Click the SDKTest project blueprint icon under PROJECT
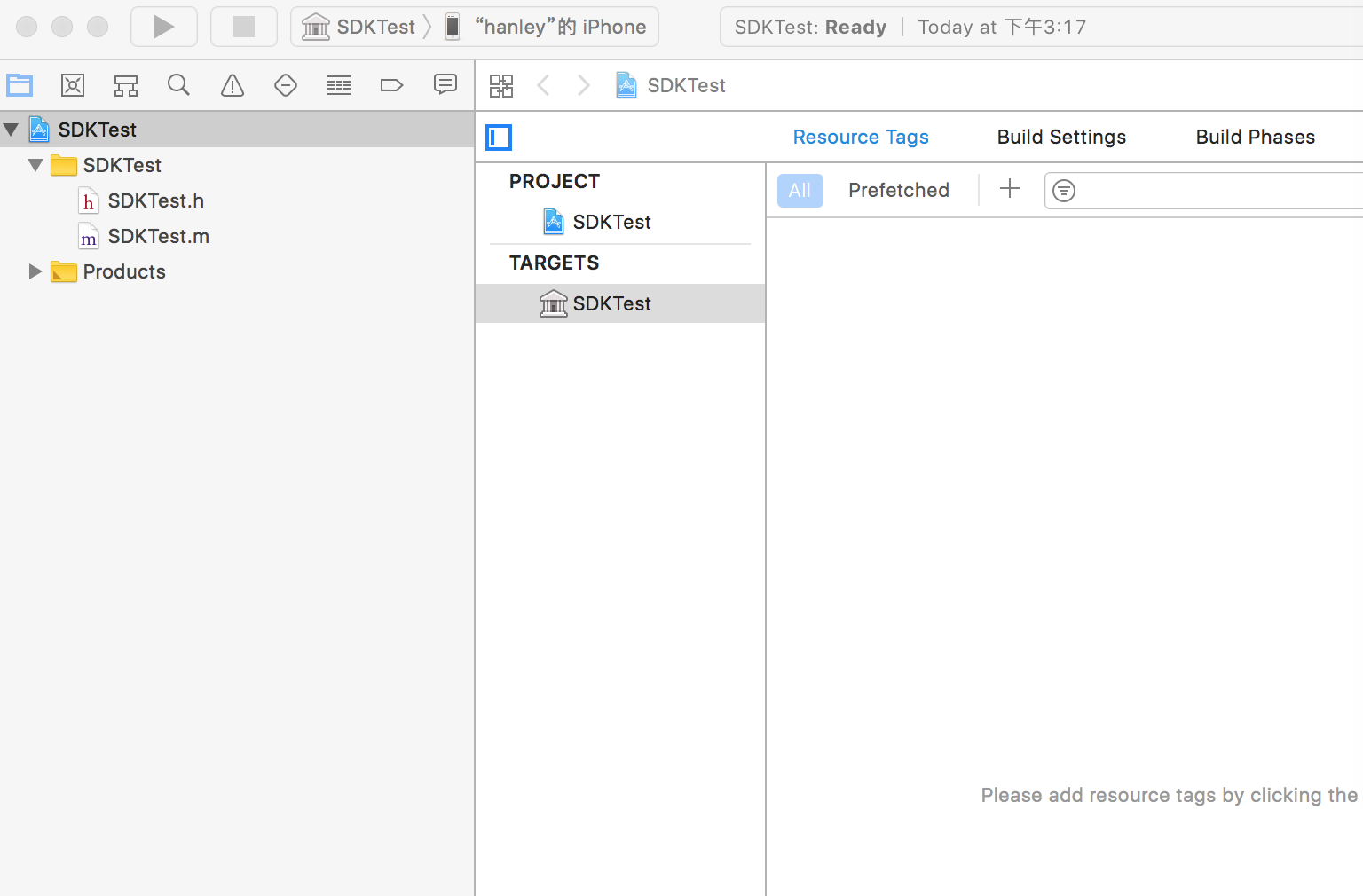This screenshot has width=1363, height=896. pyautogui.click(x=554, y=222)
